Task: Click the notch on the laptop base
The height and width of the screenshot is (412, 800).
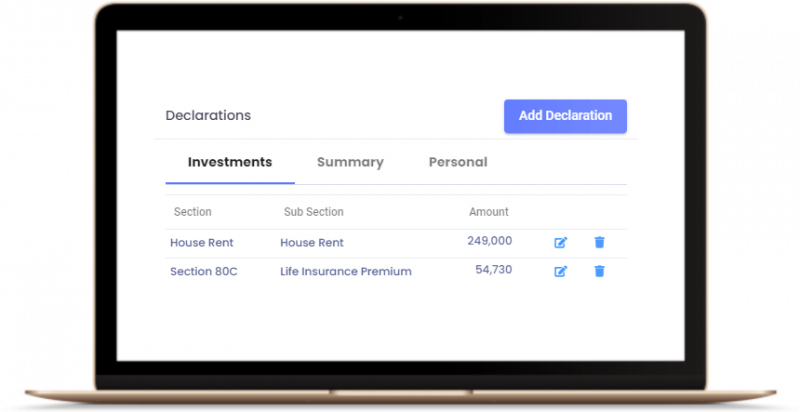Action: pyautogui.click(x=400, y=393)
